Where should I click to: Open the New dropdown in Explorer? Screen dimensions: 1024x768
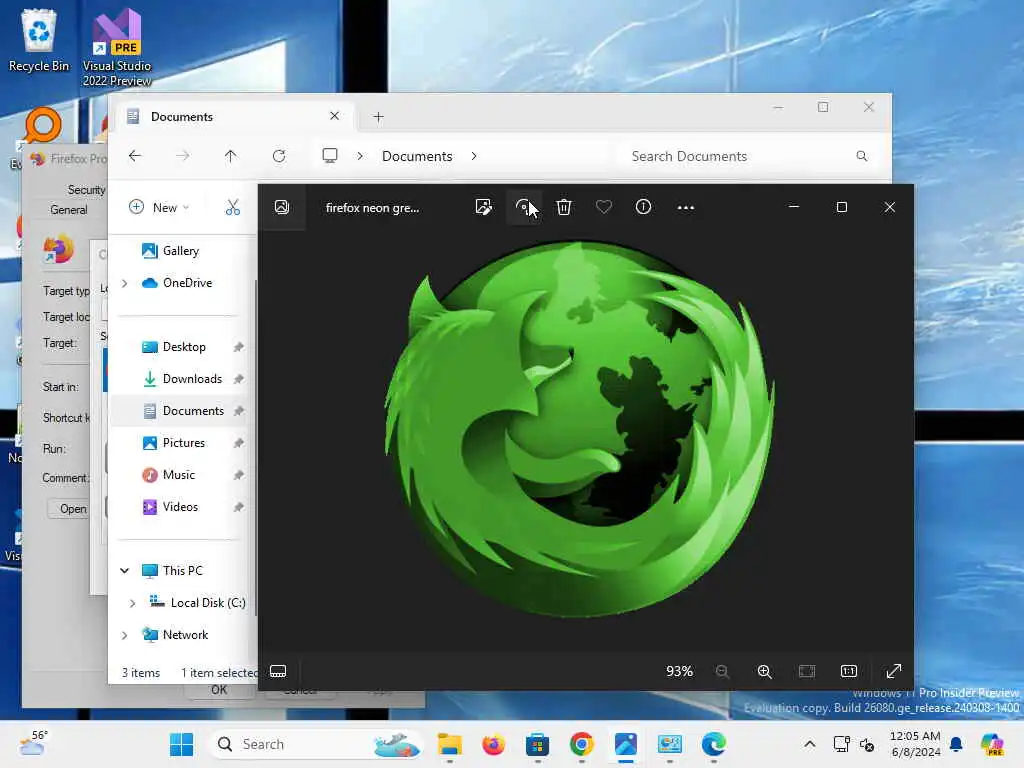tap(159, 208)
